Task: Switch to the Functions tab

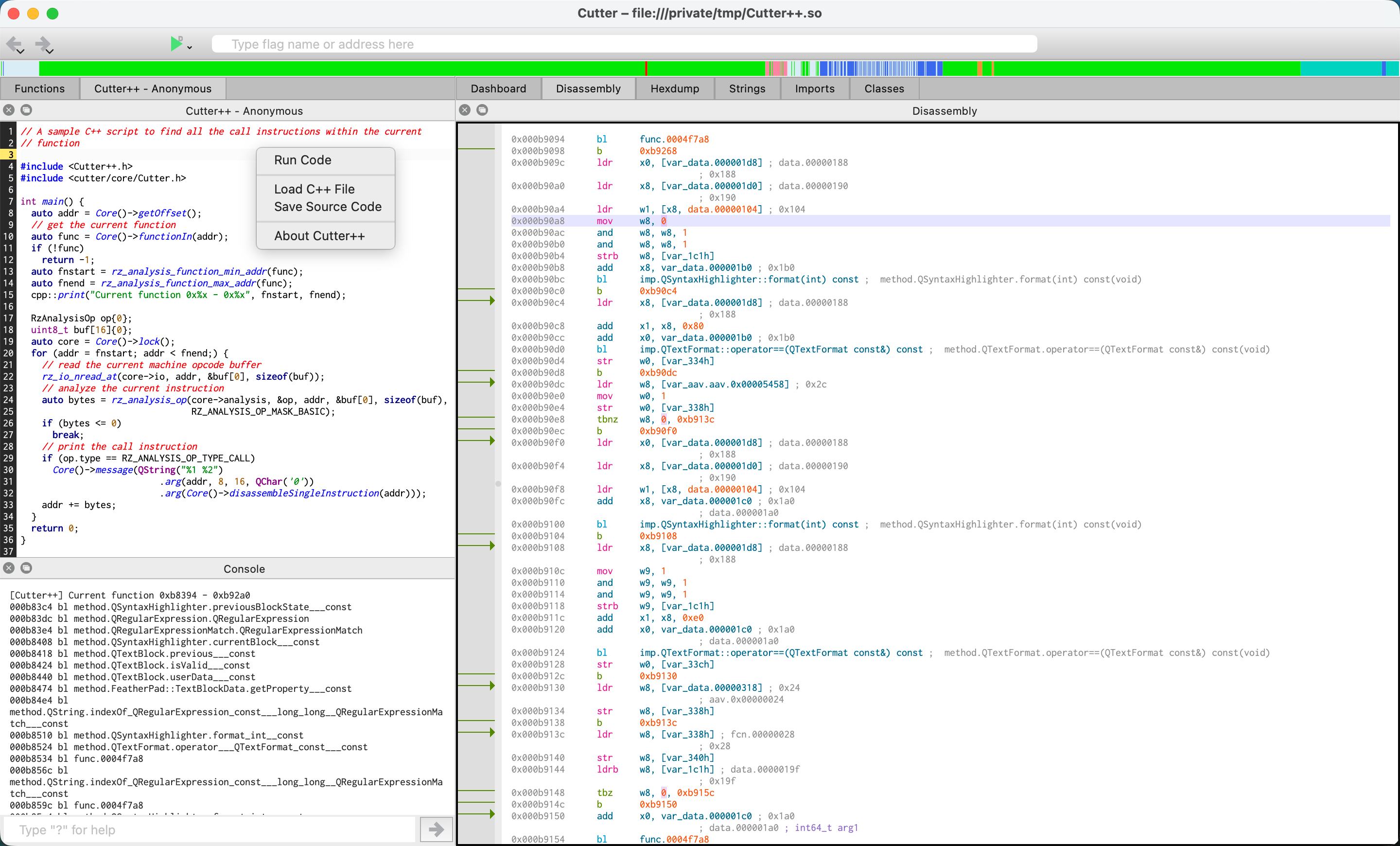Action: 40,88
